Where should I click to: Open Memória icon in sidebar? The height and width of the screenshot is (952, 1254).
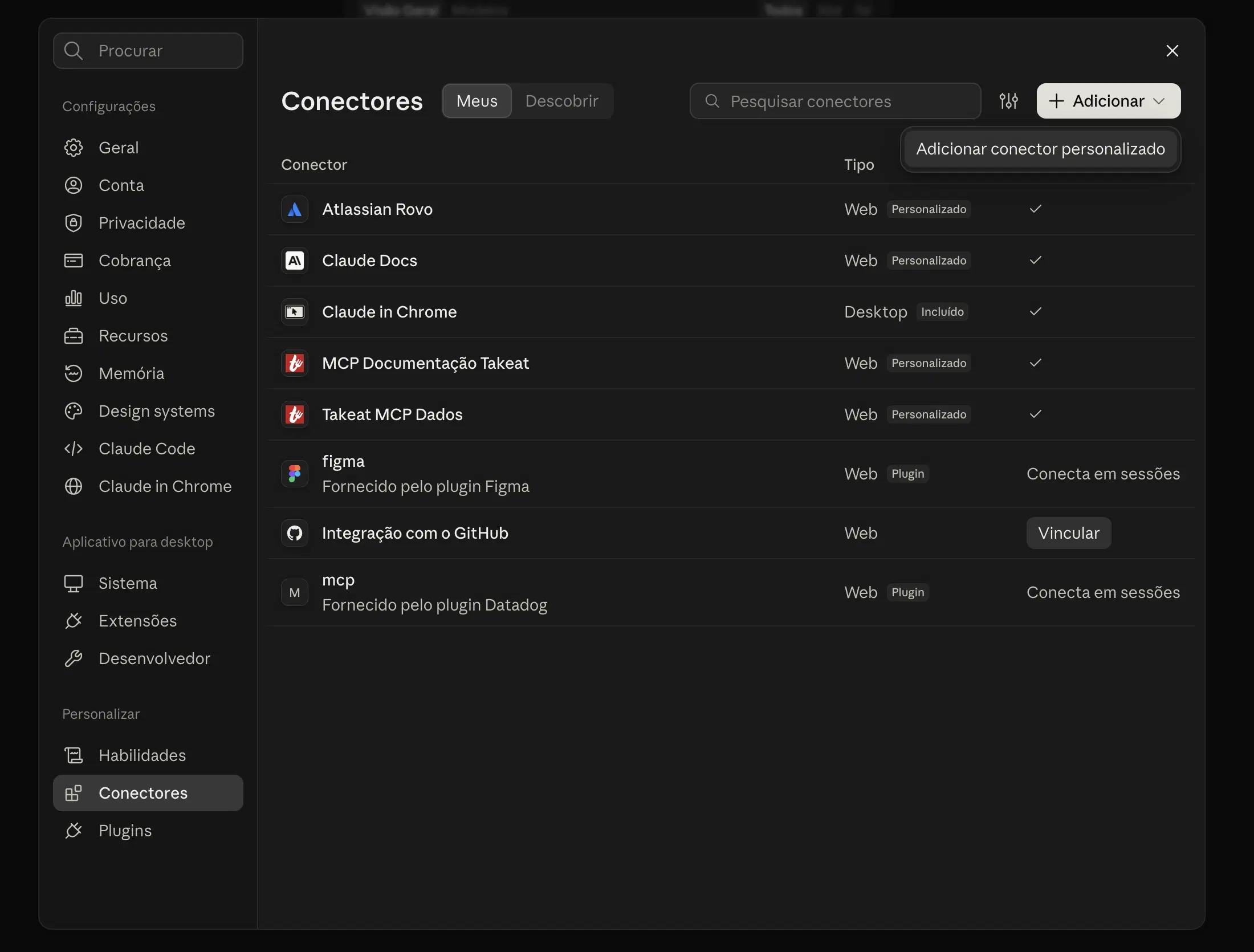74,373
